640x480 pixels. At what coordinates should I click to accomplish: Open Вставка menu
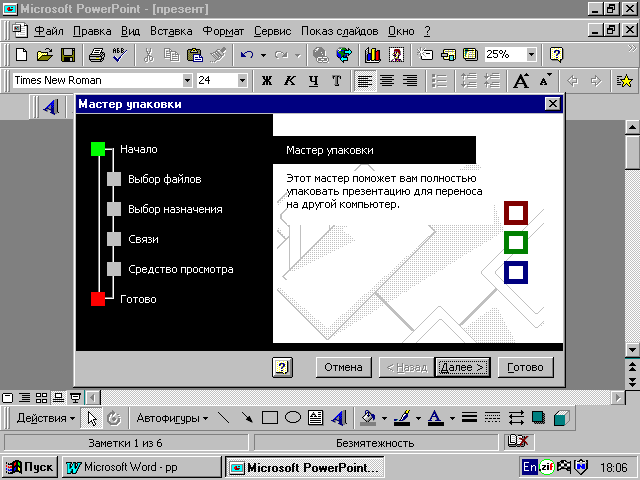coord(171,31)
